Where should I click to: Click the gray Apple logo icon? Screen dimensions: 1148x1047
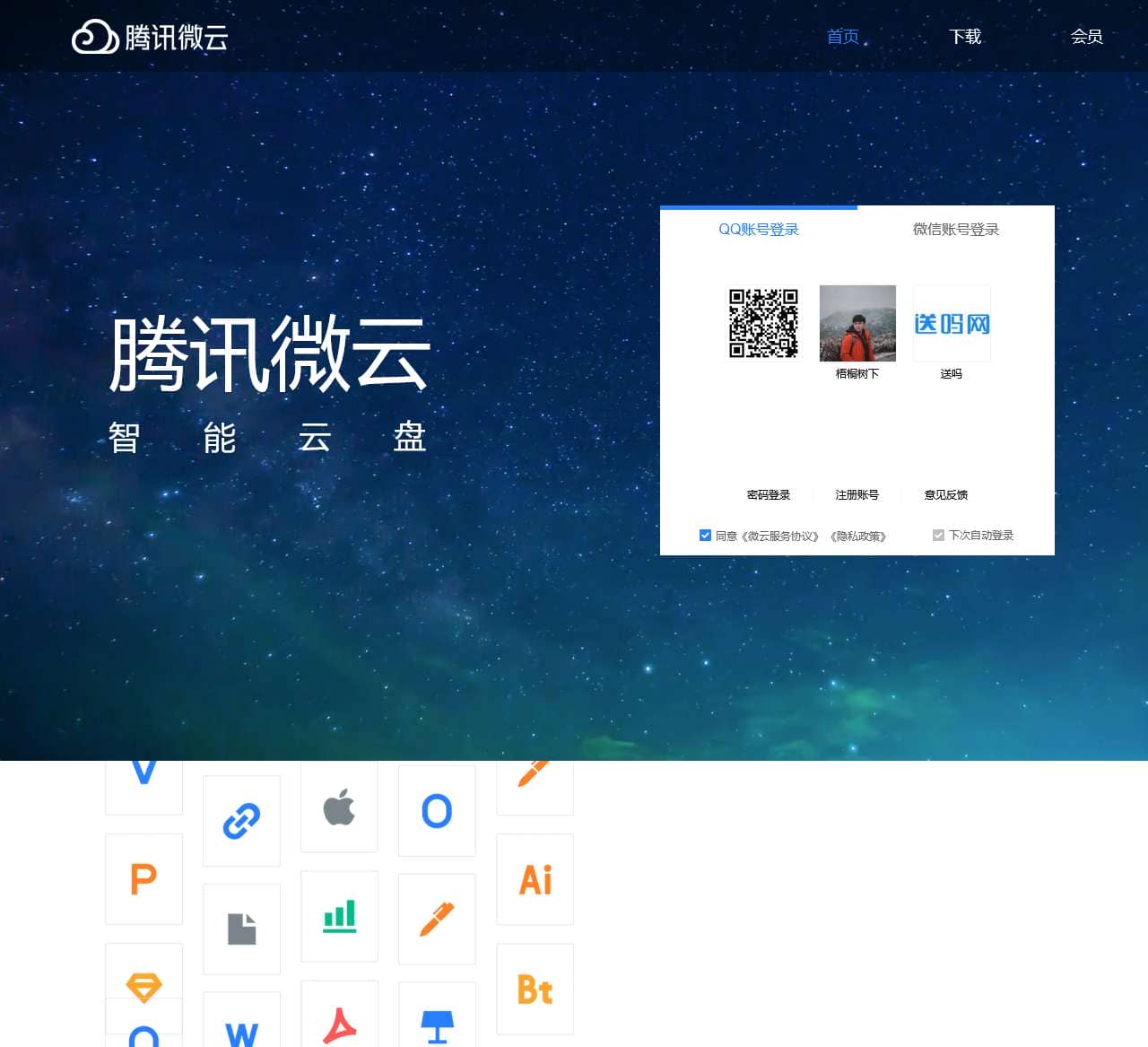coord(339,807)
